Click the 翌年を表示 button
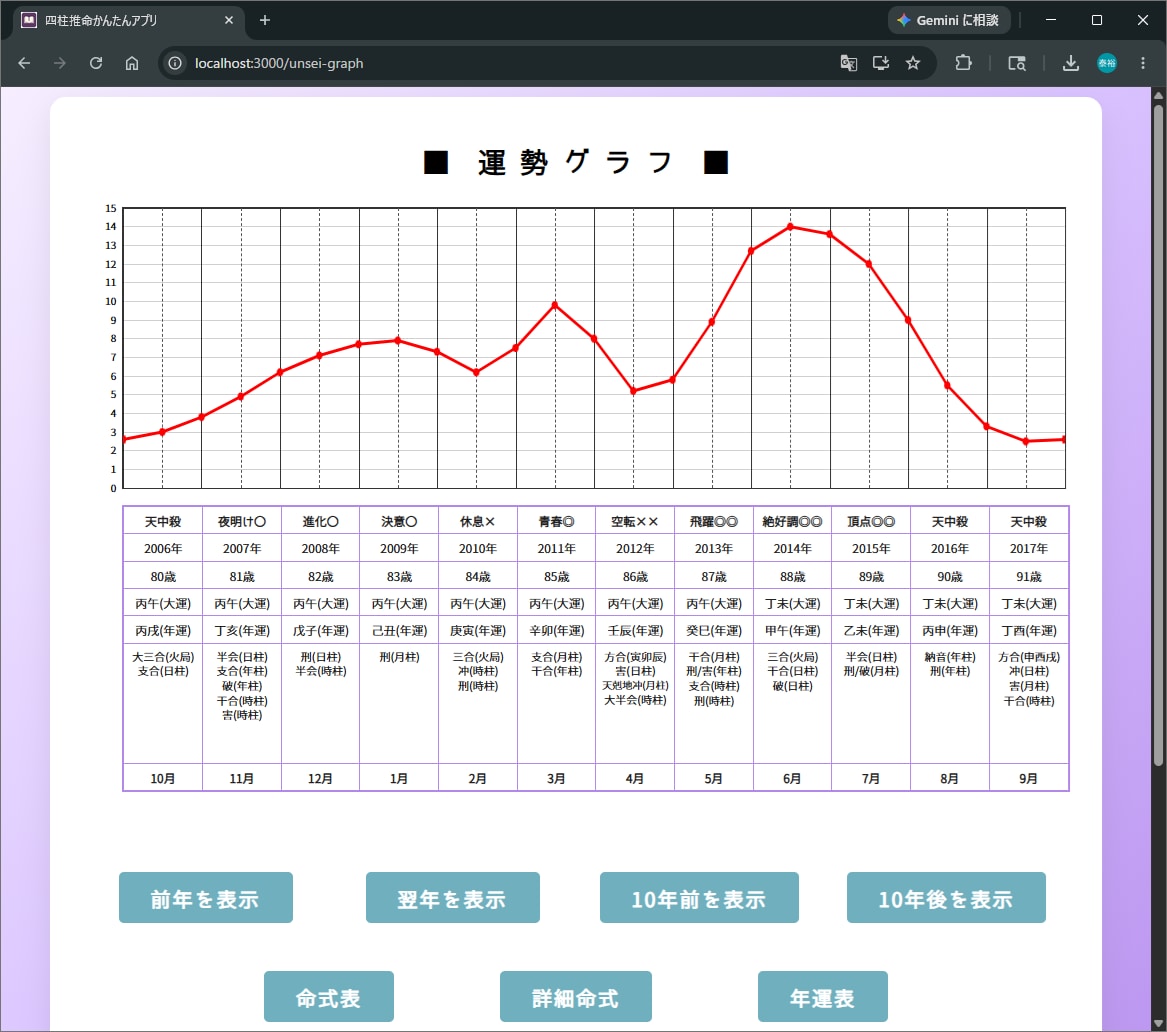Screen dimensions: 1167x1032 [453, 898]
